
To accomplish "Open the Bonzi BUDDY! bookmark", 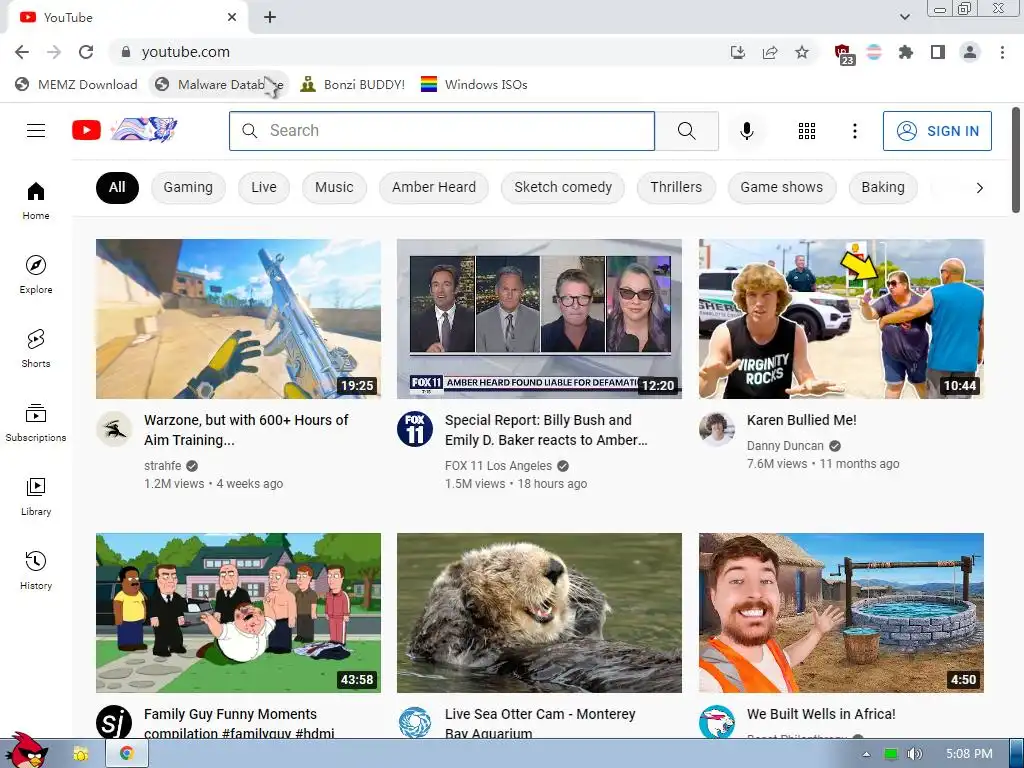I will [353, 84].
